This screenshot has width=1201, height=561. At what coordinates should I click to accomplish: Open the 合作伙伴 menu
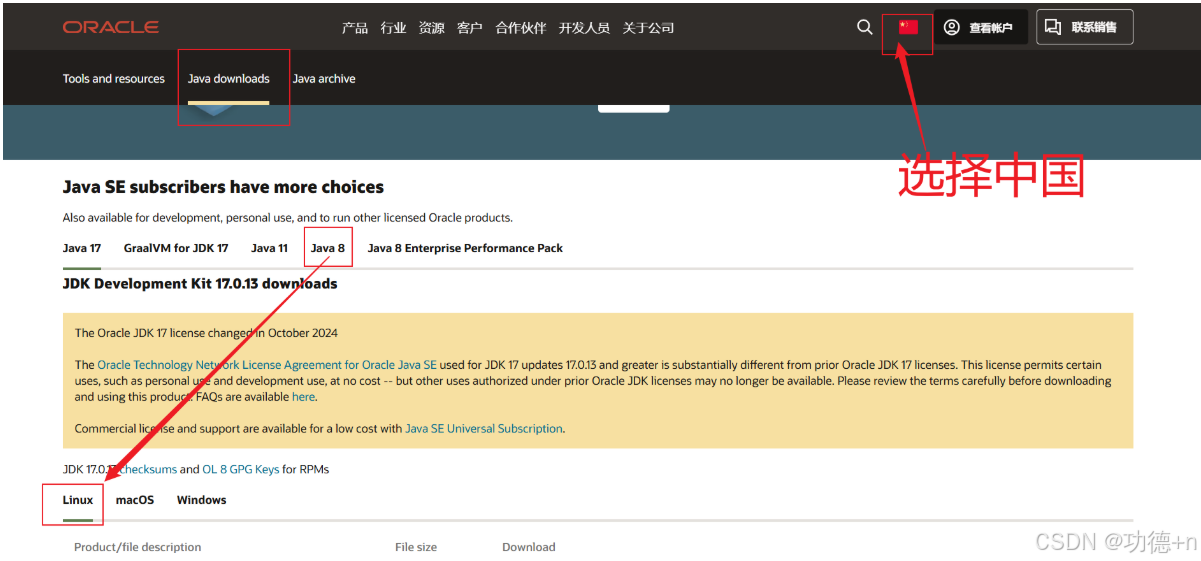click(521, 28)
